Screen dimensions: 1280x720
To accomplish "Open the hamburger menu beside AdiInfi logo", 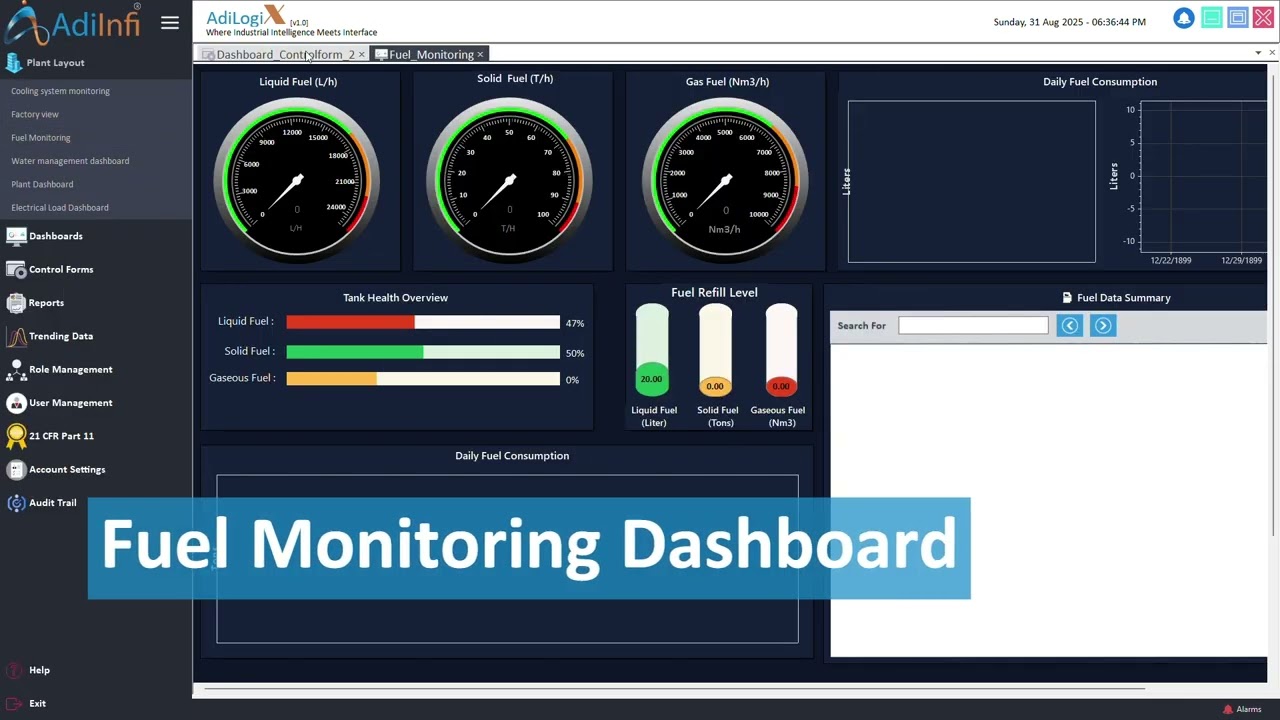I will pos(170,22).
